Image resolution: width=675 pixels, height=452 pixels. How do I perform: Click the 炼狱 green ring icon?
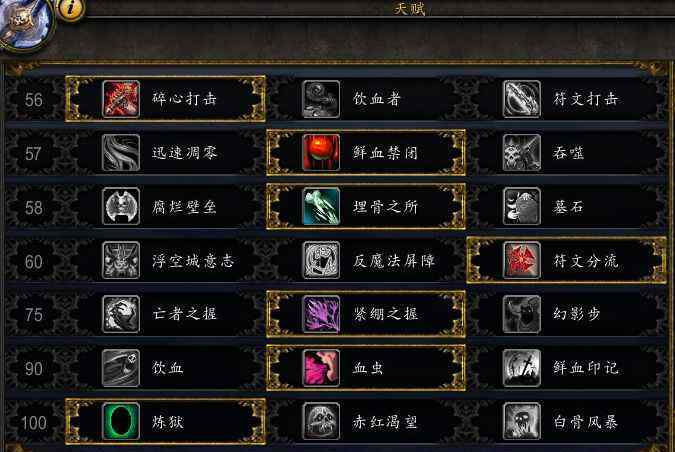tap(121, 421)
